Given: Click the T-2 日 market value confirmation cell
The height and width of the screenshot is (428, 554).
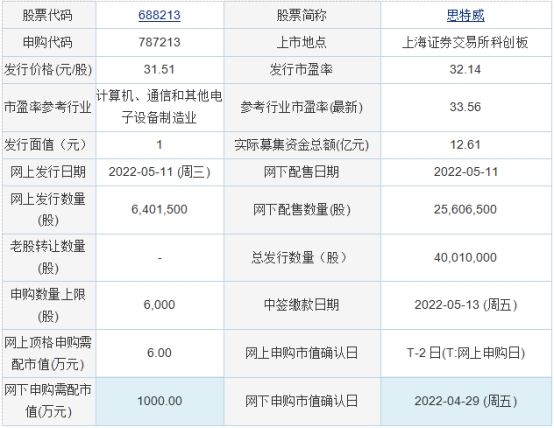Looking at the screenshot, I should [466, 353].
